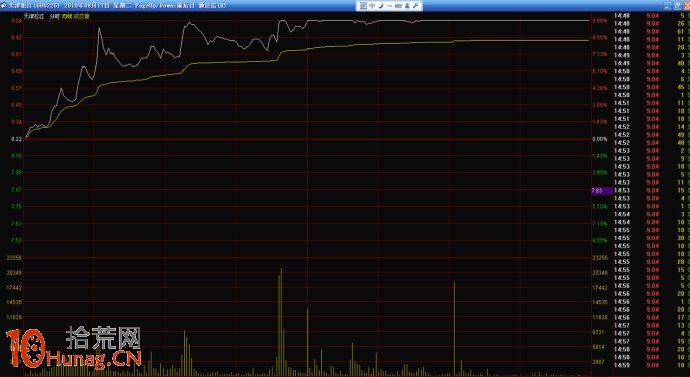Click the 7.87 green price label on the left axis
This screenshot has height=377, width=690.
tap(16, 190)
